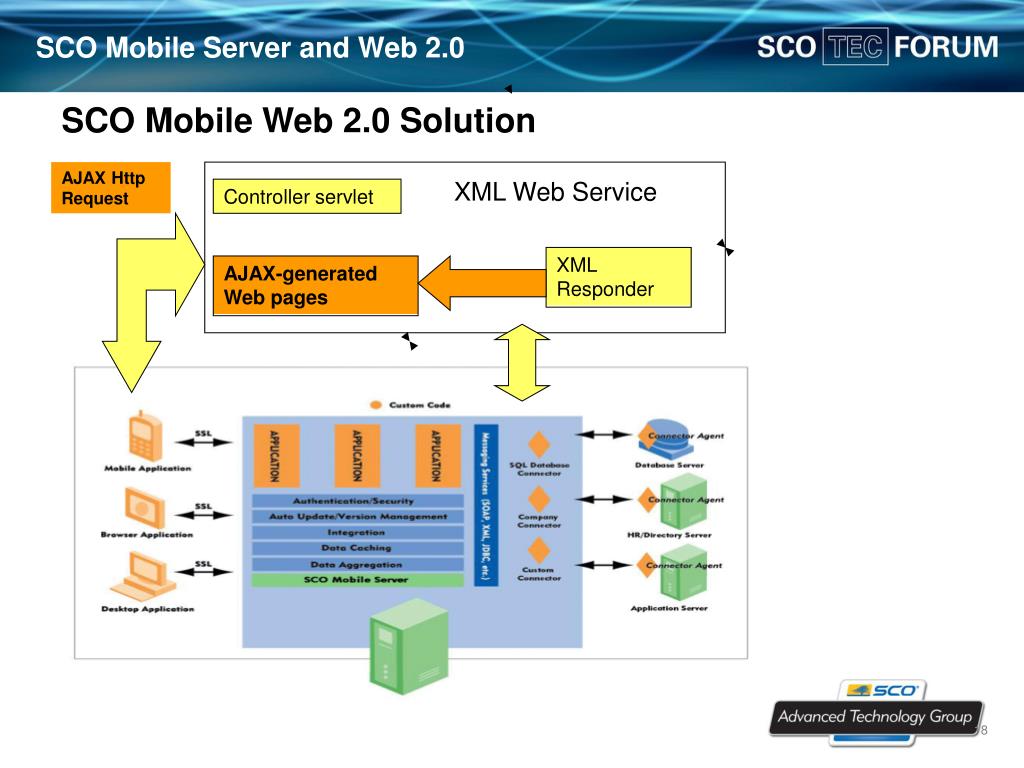
Task: Click the XML Responder box
Action: (x=618, y=277)
